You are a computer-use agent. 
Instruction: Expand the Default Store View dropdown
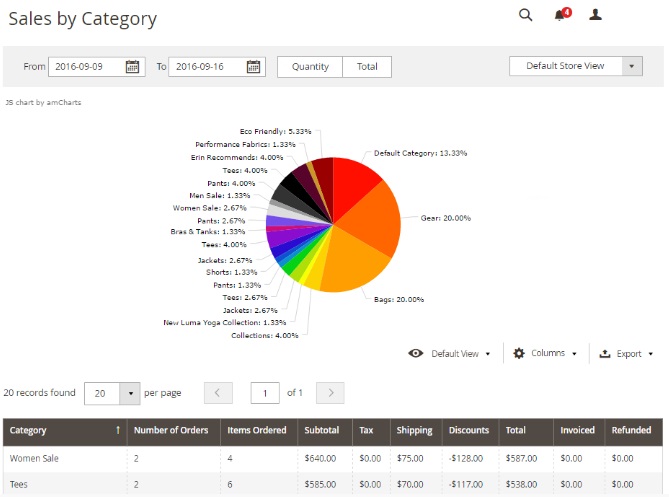(x=575, y=66)
